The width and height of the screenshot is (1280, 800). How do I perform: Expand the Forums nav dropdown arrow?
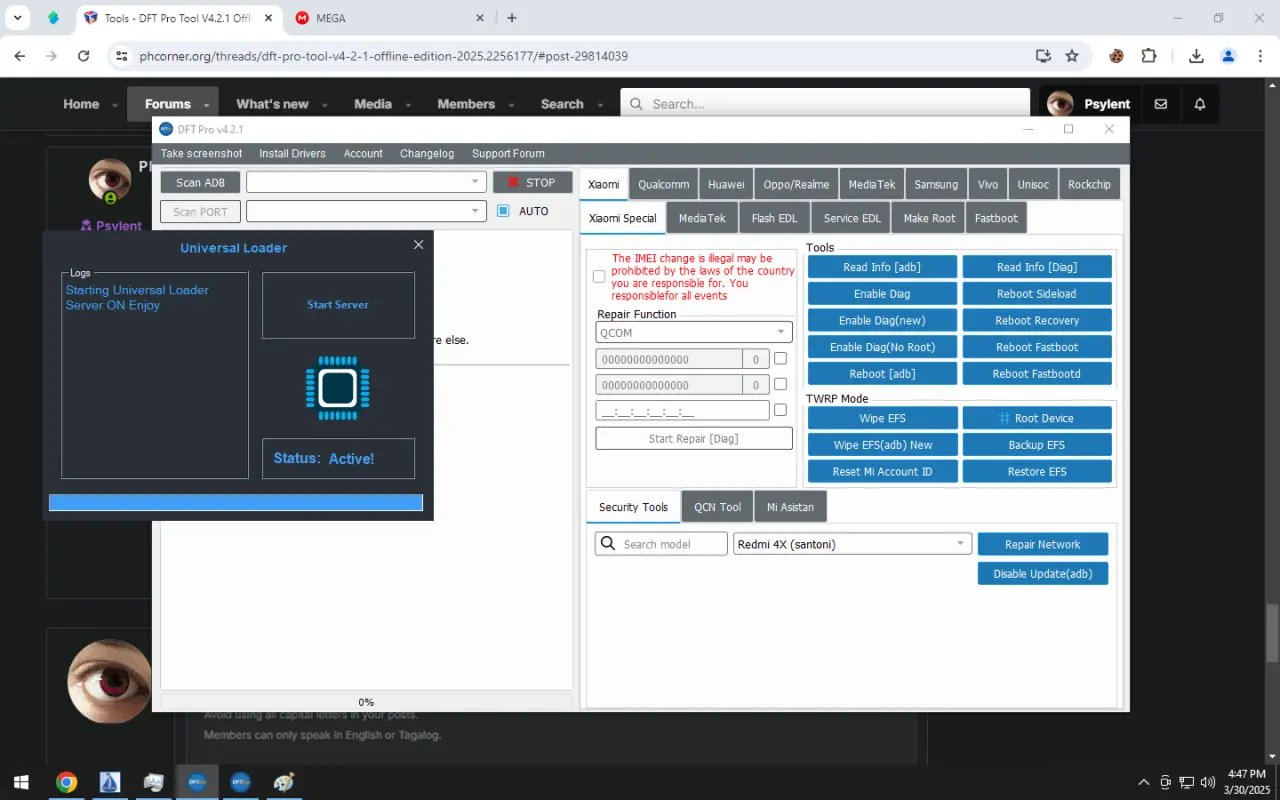tap(207, 105)
